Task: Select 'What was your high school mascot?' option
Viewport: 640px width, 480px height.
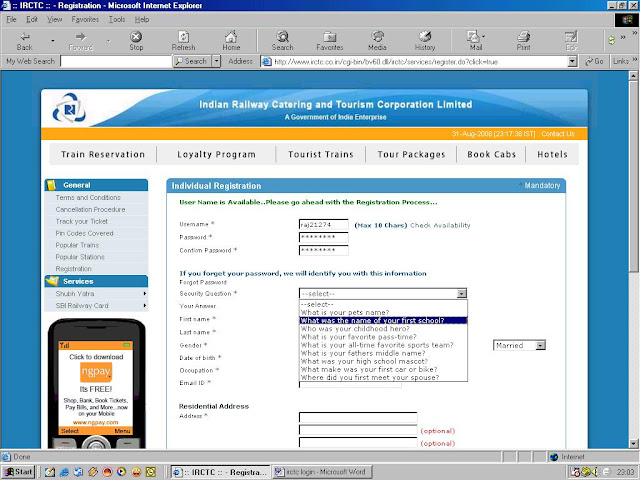Action: (383, 361)
